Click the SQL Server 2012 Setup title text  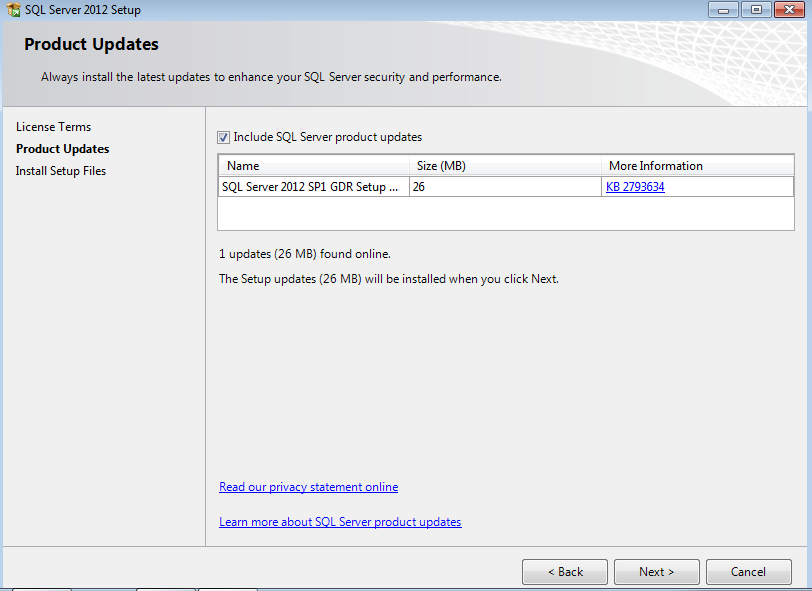coord(82,10)
